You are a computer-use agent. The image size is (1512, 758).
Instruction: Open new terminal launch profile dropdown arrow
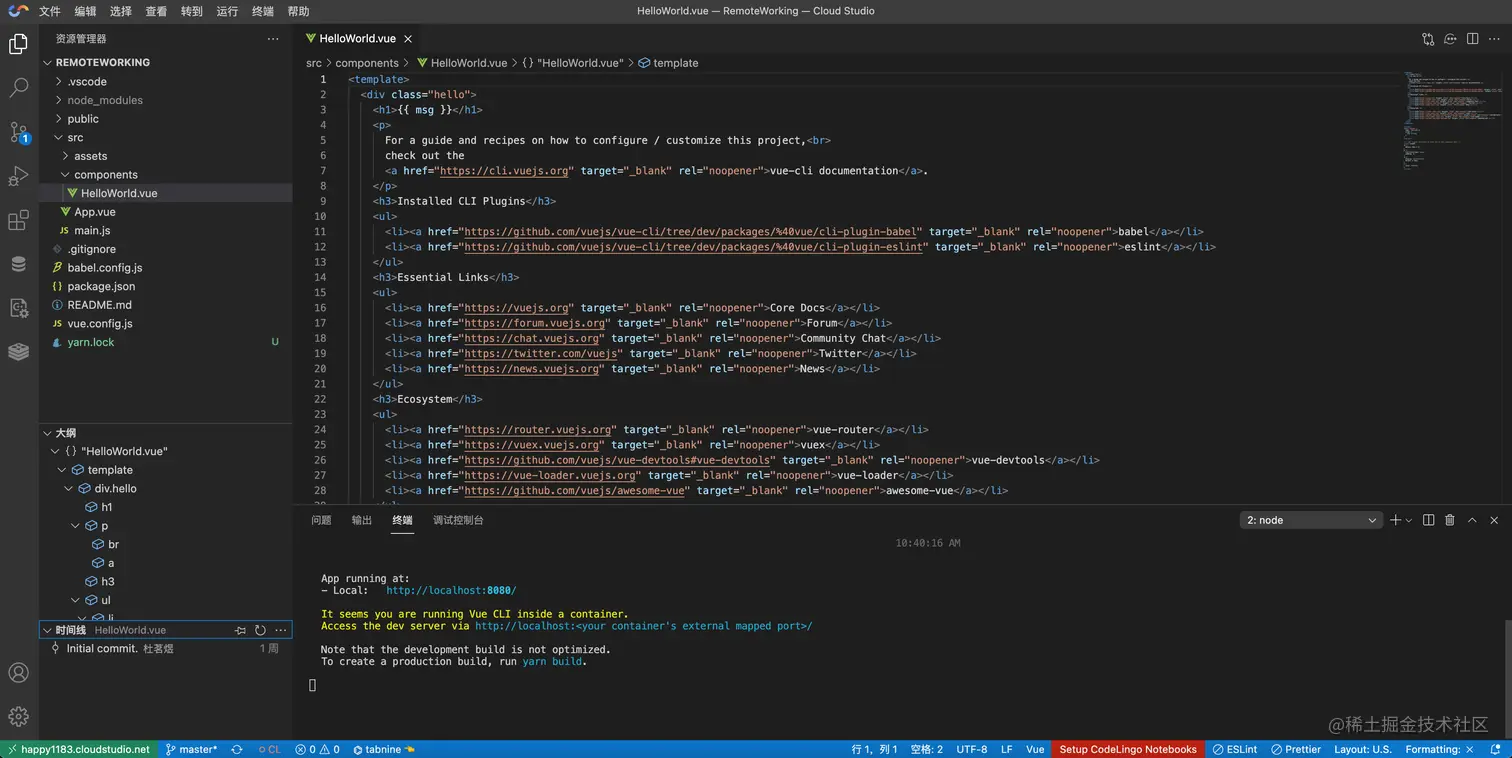coord(1409,520)
